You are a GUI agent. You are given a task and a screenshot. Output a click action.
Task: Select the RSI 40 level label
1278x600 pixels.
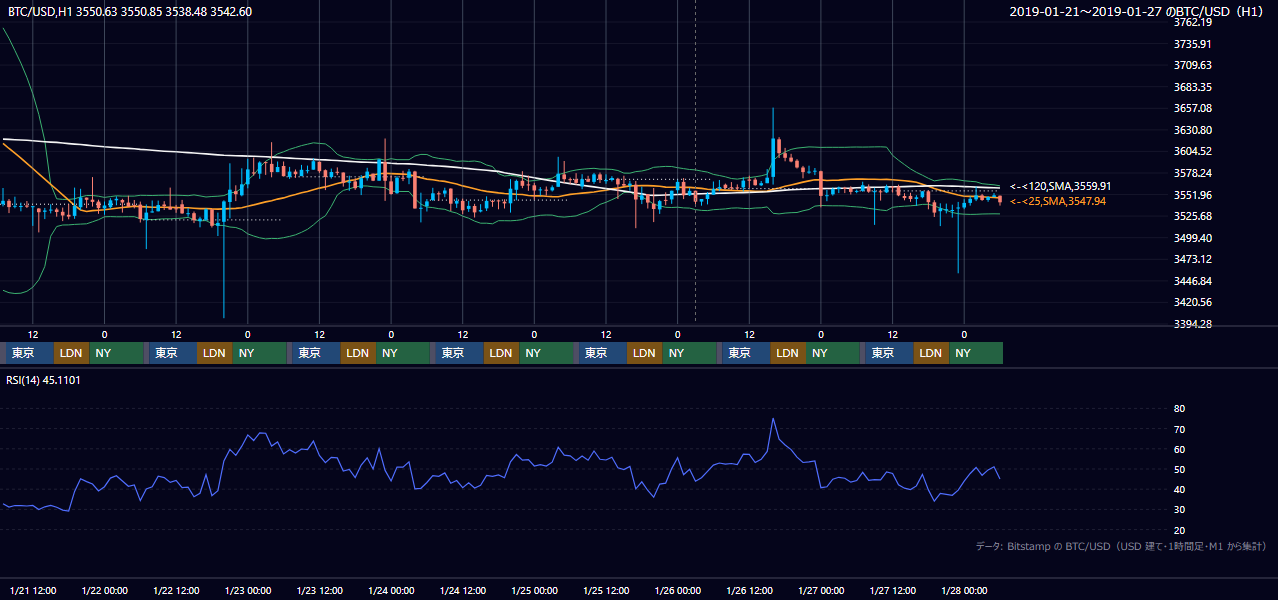pos(1179,489)
